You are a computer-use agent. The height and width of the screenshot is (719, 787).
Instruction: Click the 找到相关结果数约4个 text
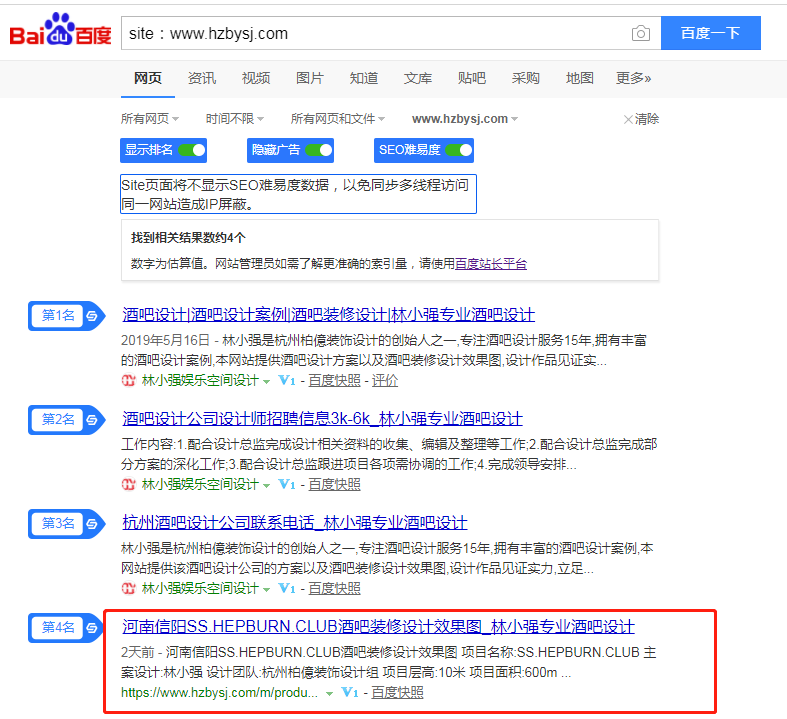pos(188,238)
